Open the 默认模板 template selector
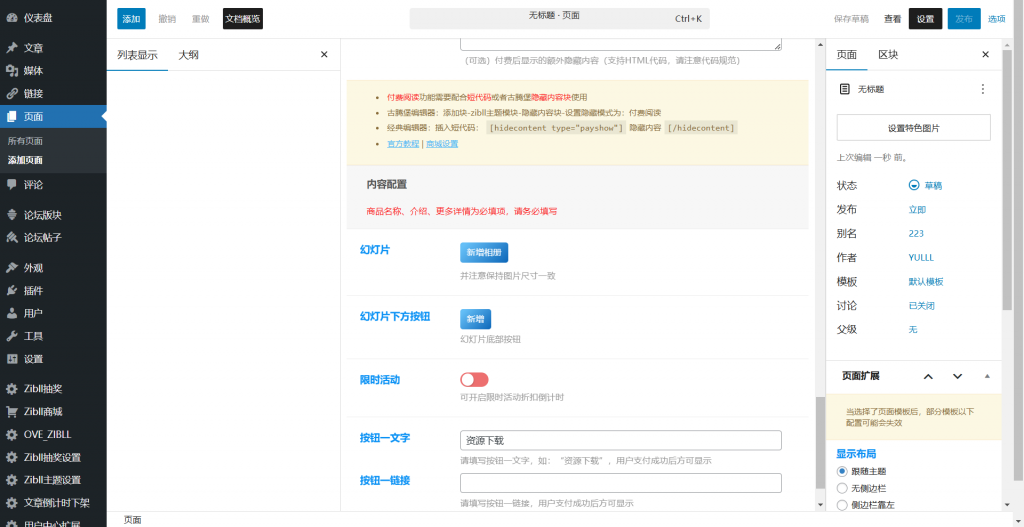The width and height of the screenshot is (1024, 527). click(x=925, y=281)
